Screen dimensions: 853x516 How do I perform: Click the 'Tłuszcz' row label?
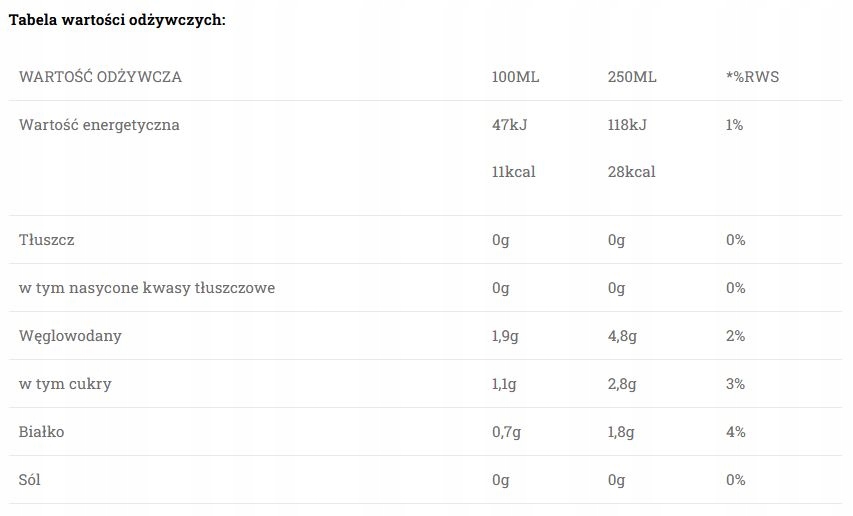coord(47,240)
